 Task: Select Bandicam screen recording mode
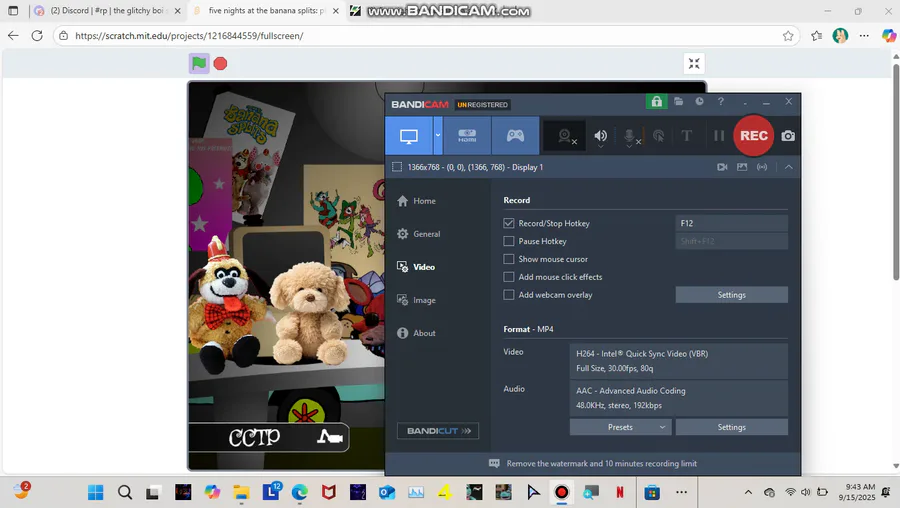click(x=409, y=136)
